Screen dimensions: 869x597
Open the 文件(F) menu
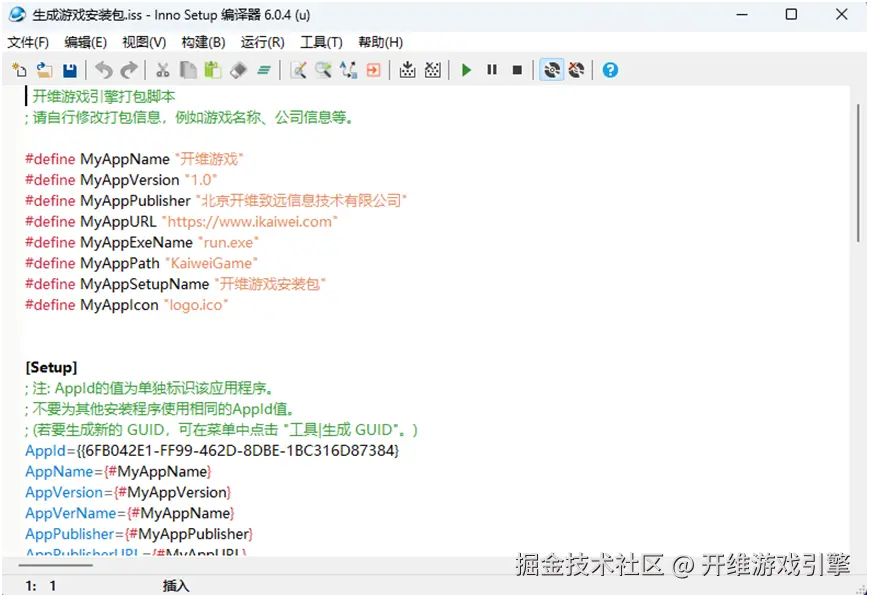(x=28, y=42)
